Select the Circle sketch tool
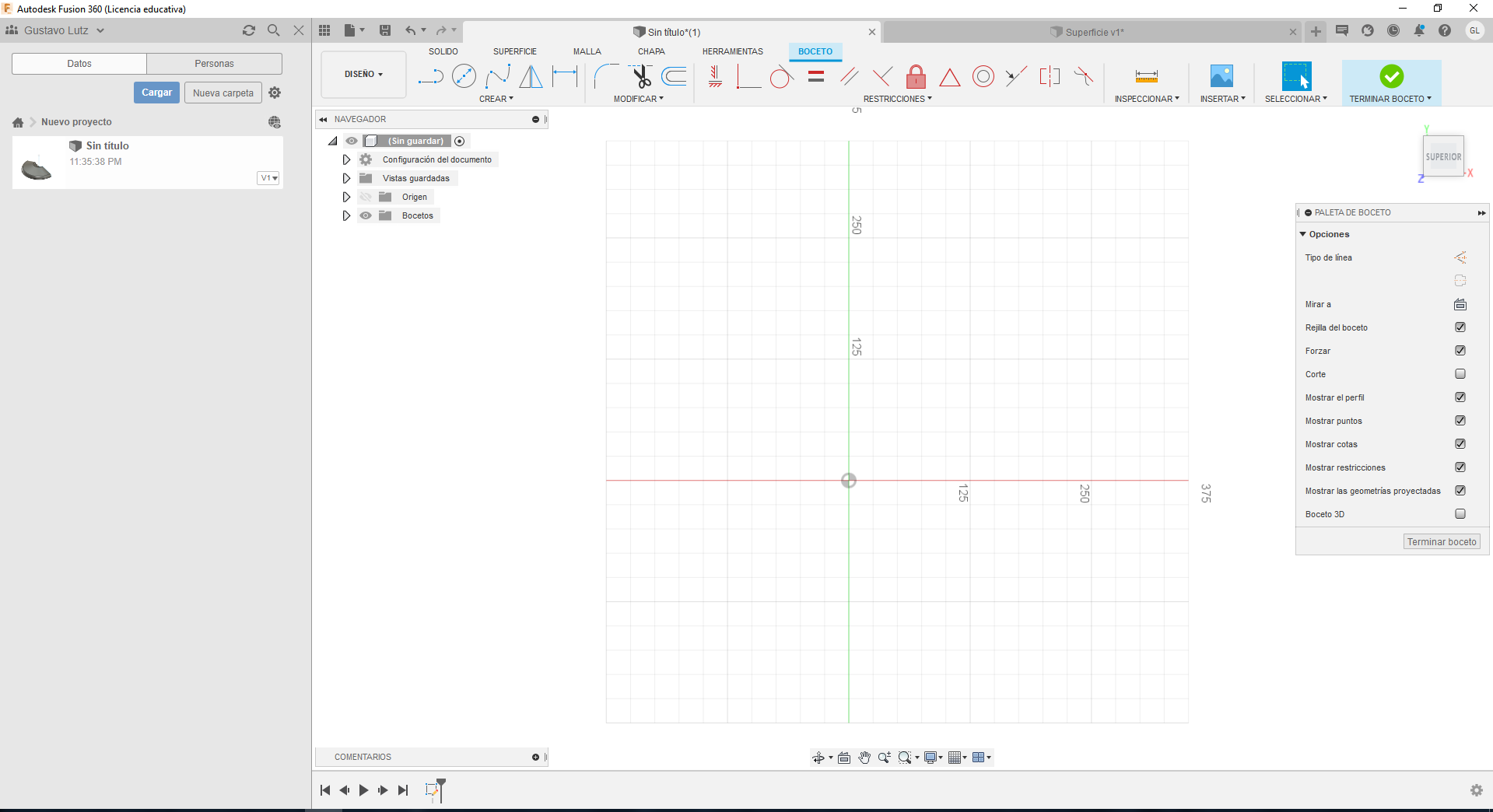 pos(464,76)
